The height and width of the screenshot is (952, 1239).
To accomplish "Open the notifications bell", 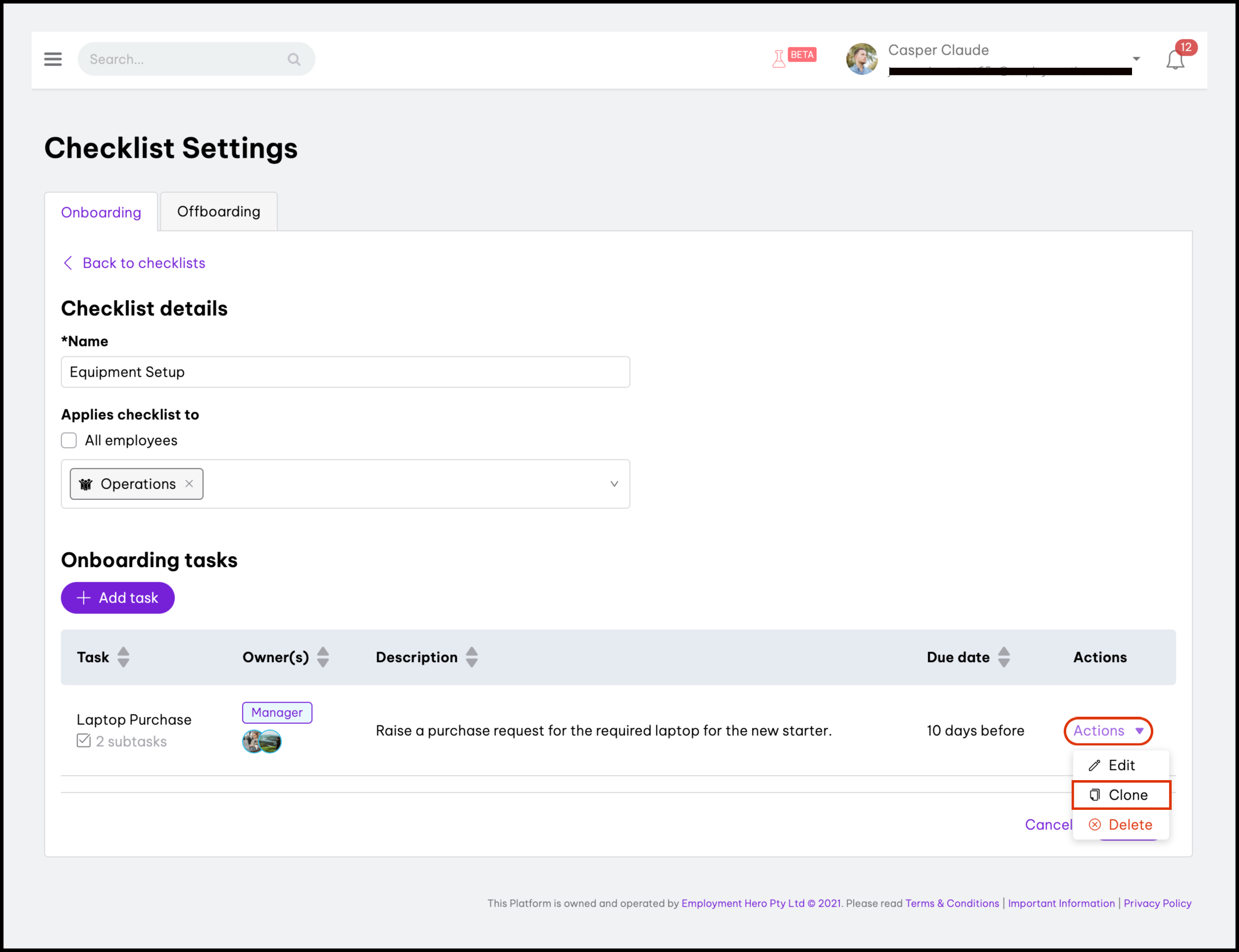I will pyautogui.click(x=1175, y=59).
